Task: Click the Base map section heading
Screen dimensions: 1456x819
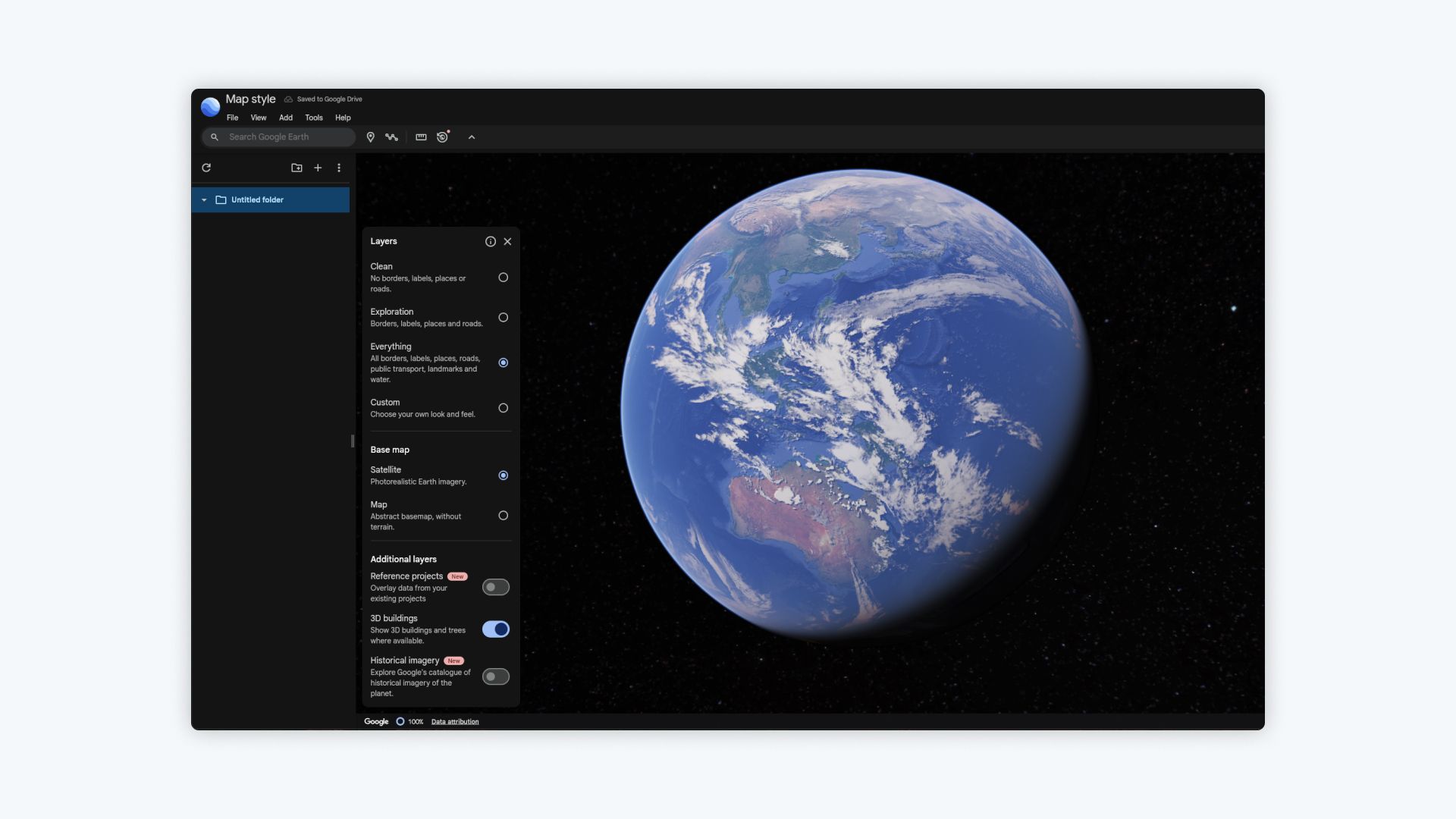Action: 390,450
